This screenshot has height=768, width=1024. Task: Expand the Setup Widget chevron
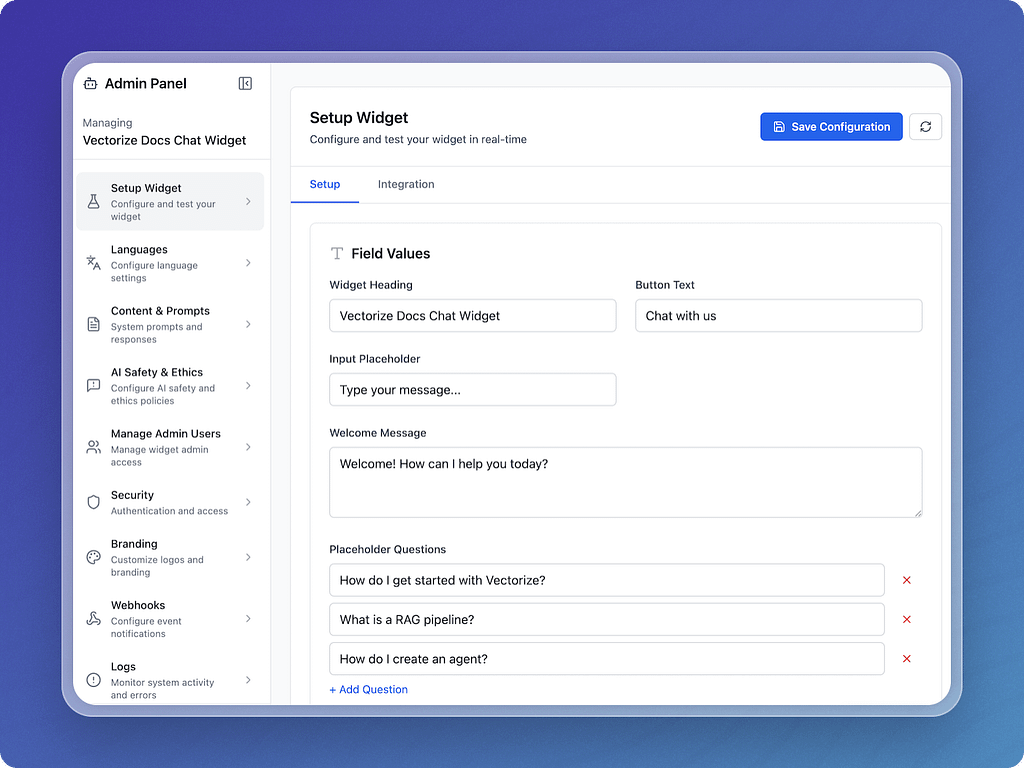coord(248,202)
